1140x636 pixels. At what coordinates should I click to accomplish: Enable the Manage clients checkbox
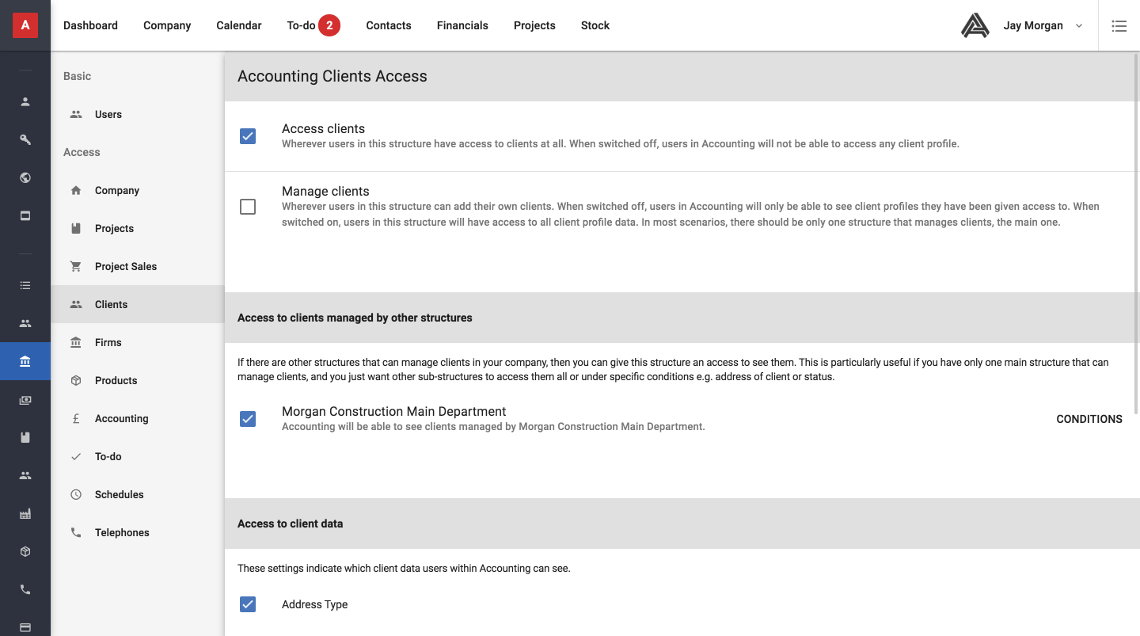point(248,207)
